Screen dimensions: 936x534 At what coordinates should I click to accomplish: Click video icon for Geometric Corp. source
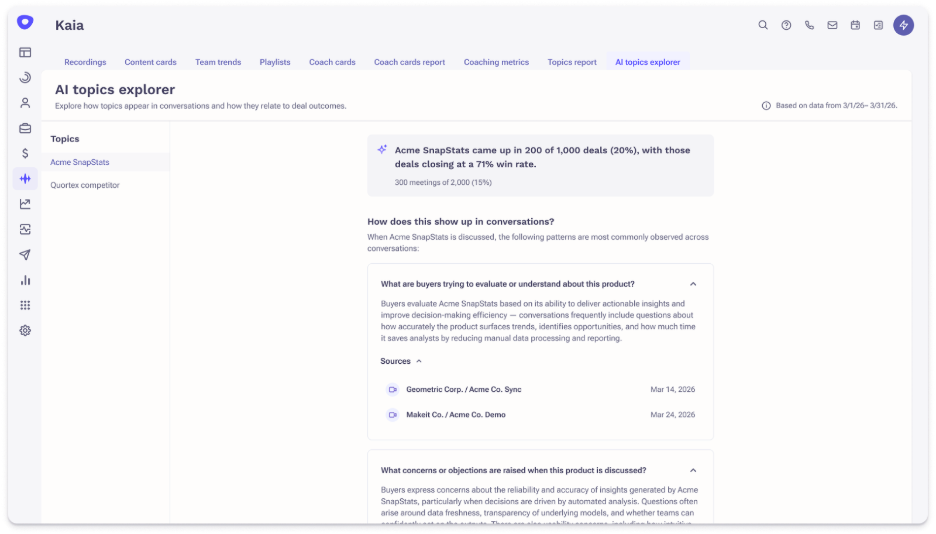coord(392,390)
